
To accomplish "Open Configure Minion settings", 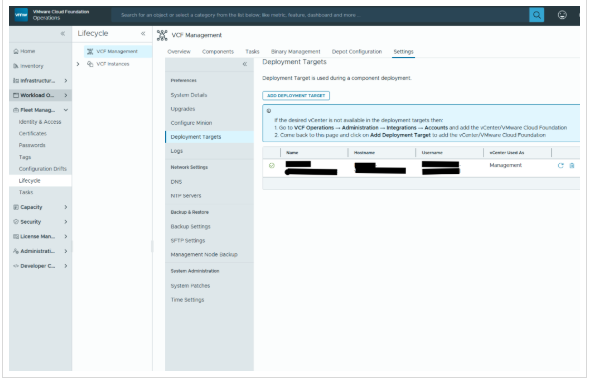I will tap(191, 123).
